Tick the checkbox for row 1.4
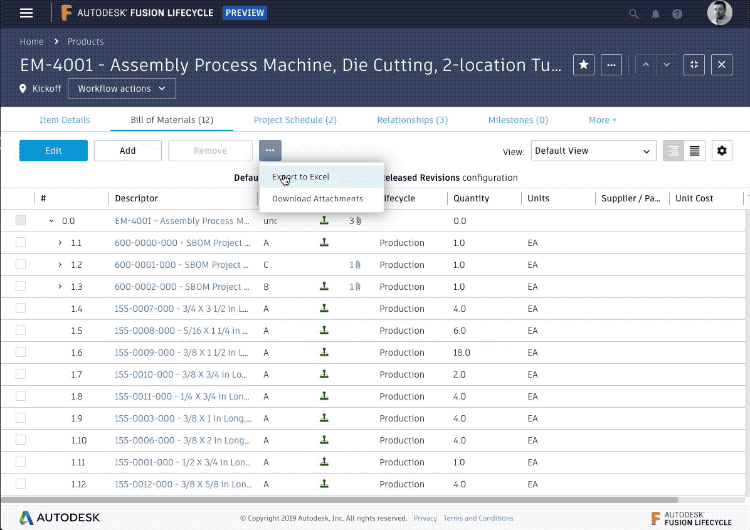The image size is (750, 530). click(x=21, y=308)
